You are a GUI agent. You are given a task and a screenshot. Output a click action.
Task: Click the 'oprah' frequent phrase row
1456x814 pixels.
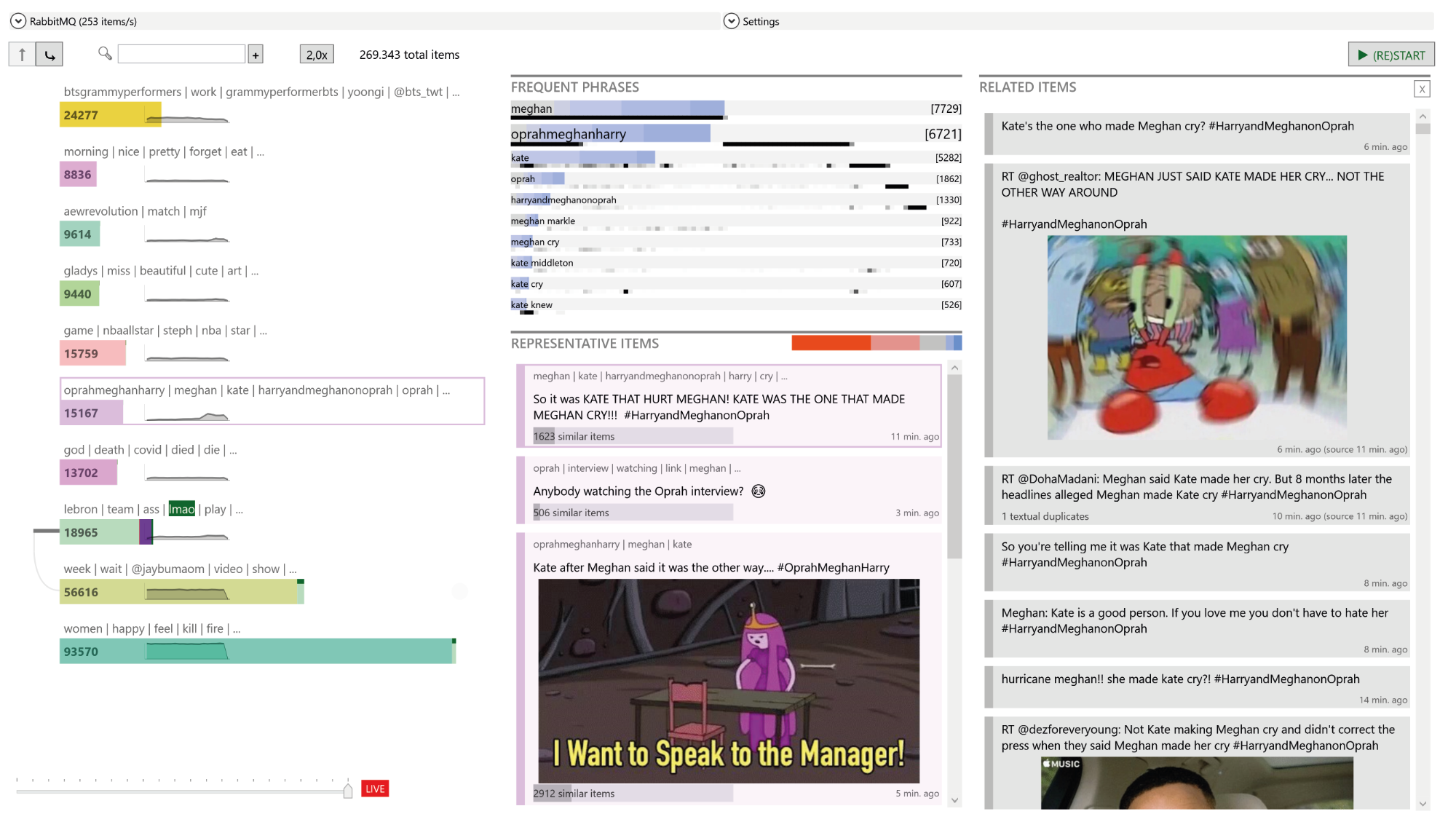pyautogui.click(x=736, y=179)
